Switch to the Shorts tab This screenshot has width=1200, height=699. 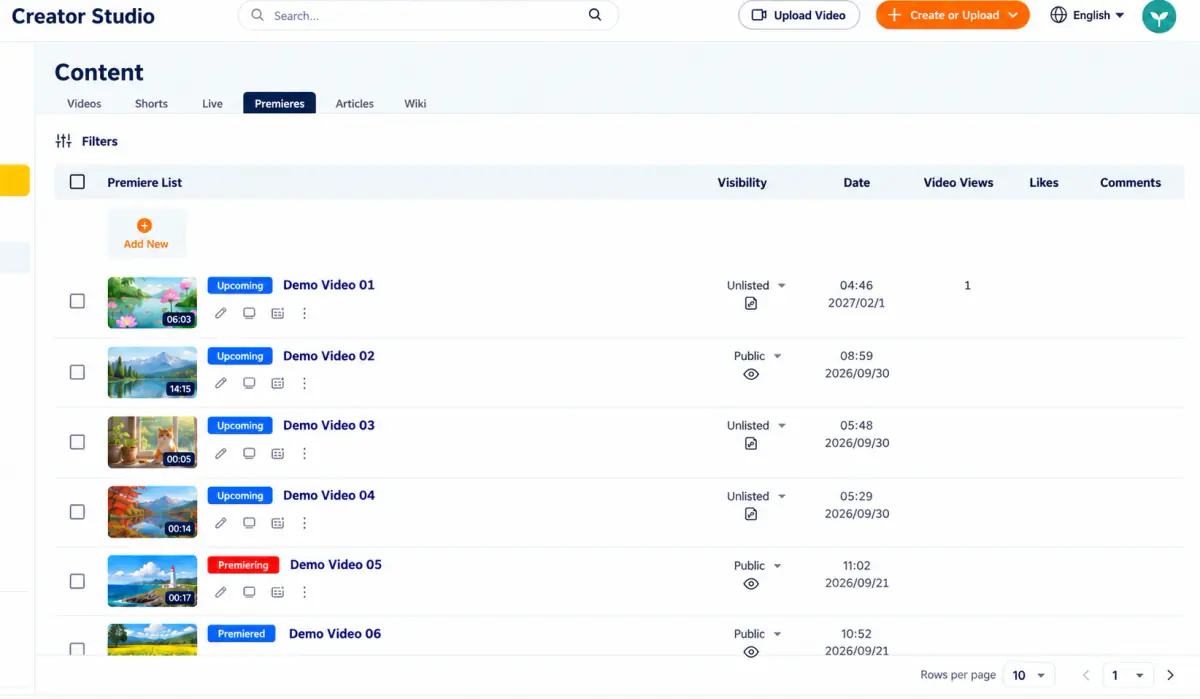pyautogui.click(x=151, y=103)
